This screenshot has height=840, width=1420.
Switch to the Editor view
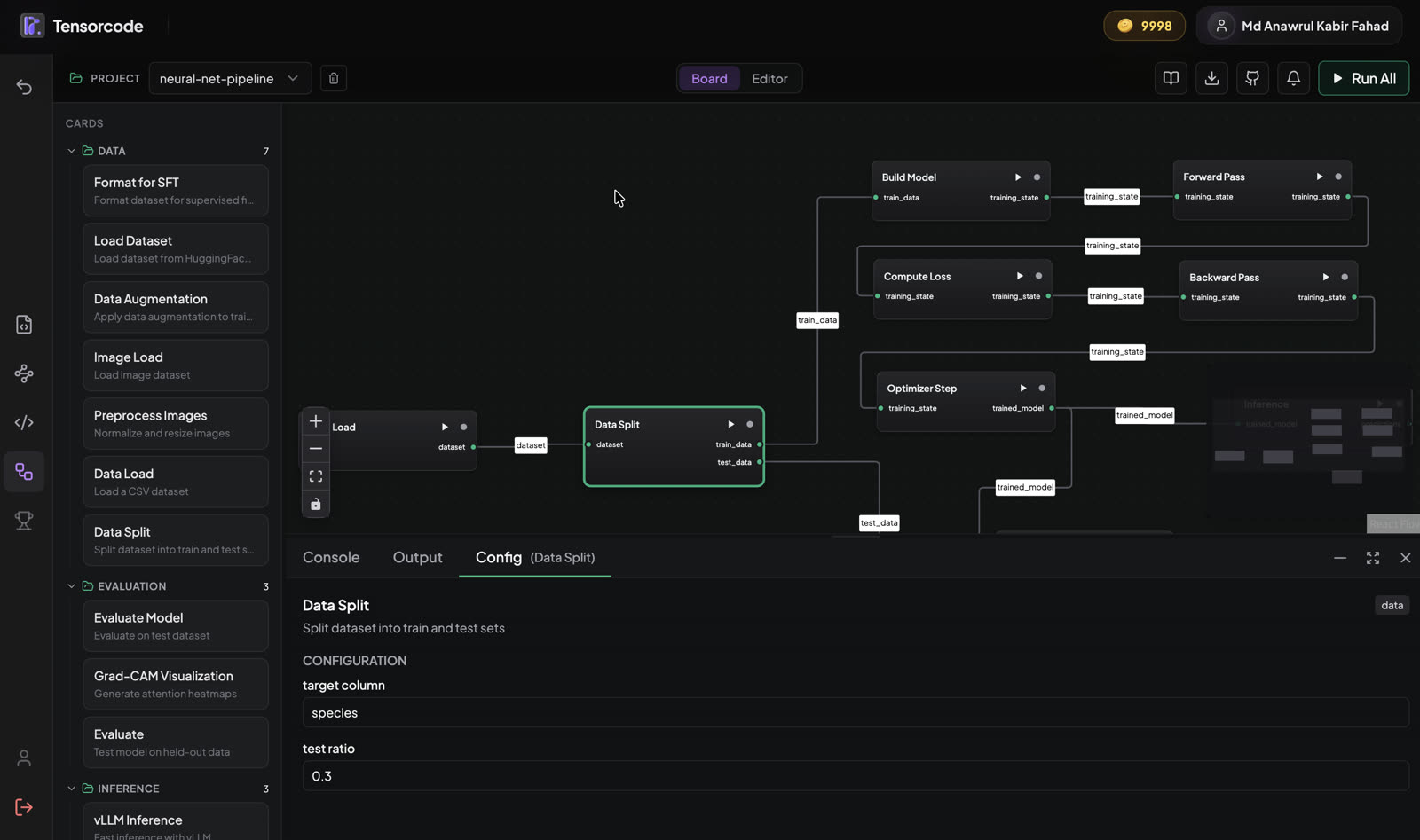tap(769, 78)
